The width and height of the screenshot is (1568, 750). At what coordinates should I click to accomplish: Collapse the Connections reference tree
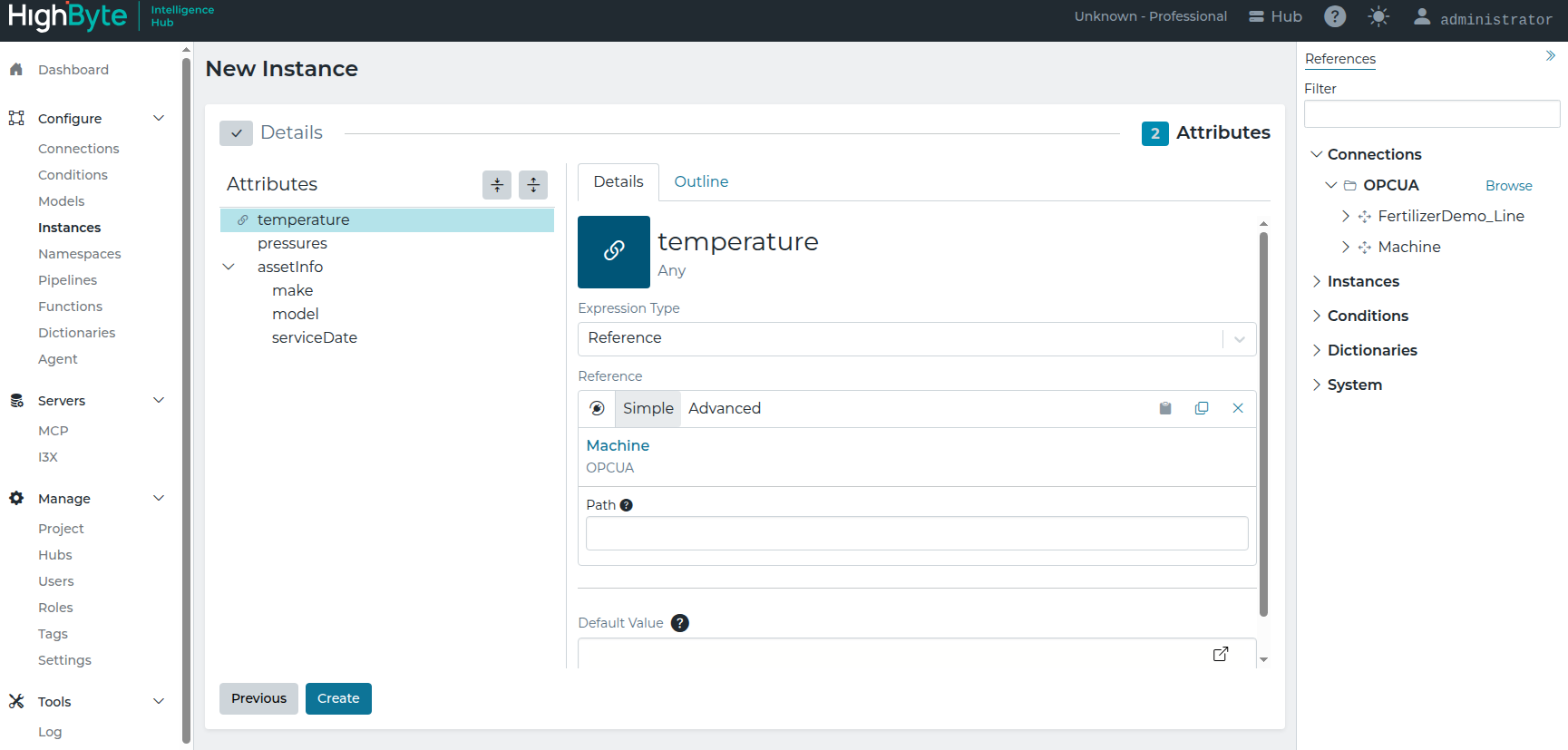point(1316,154)
